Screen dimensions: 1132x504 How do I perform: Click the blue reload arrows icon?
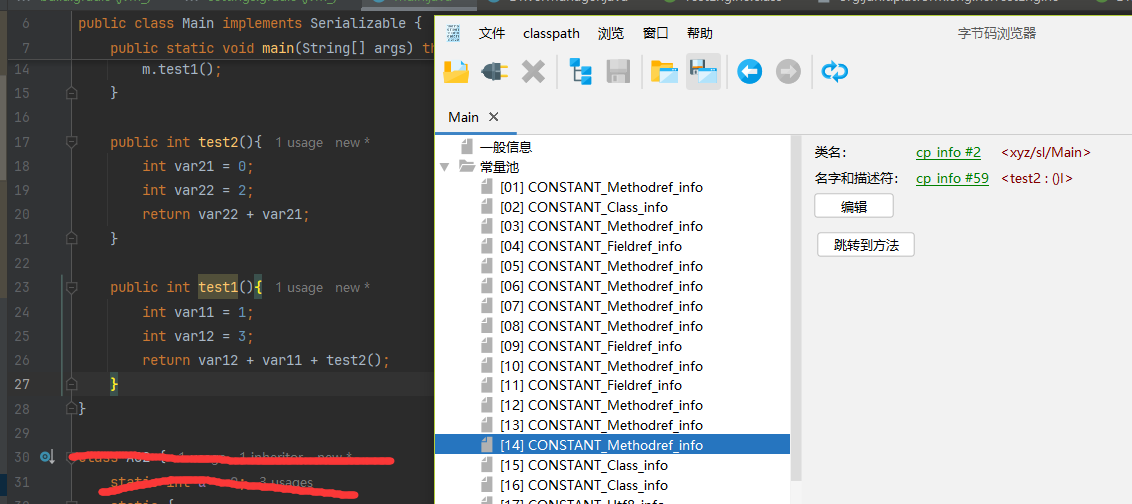(x=834, y=72)
